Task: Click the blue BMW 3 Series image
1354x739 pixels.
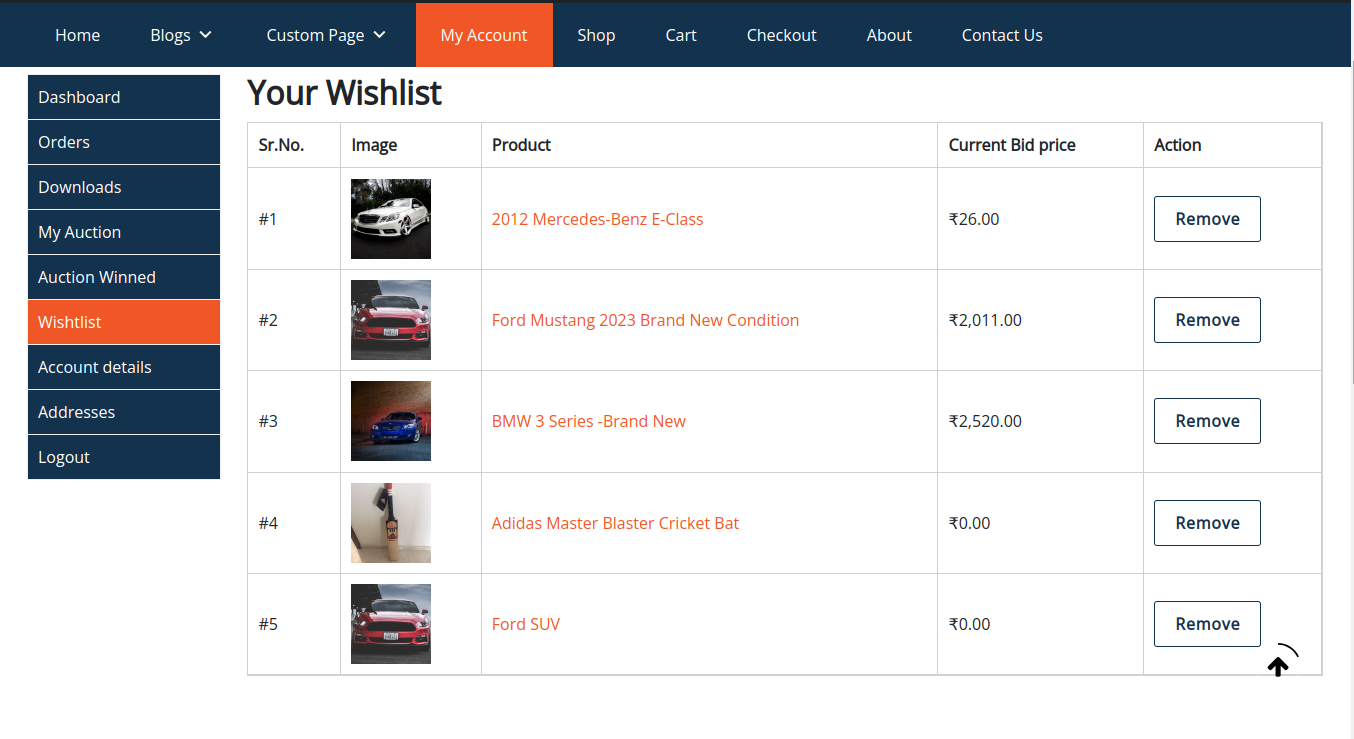Action: (391, 421)
